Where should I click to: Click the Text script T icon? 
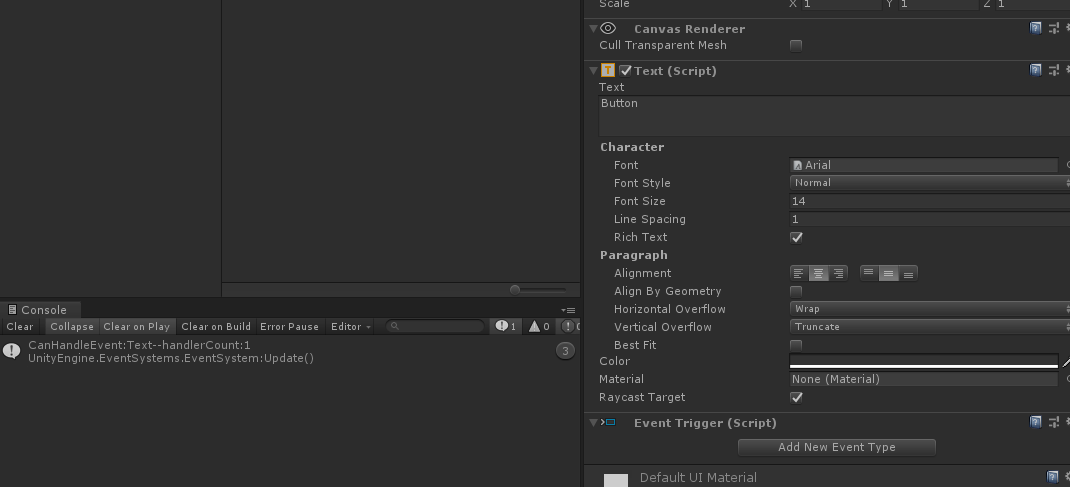click(x=607, y=70)
